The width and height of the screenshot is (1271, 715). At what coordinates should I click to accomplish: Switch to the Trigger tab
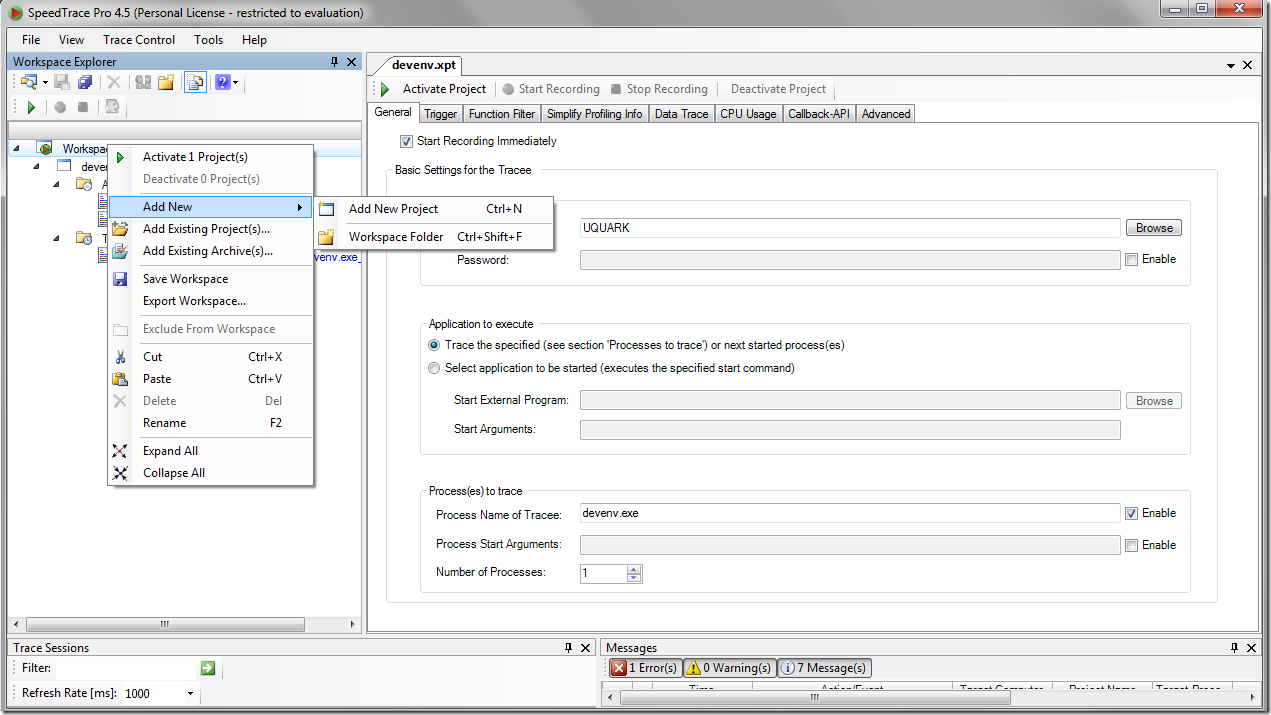coord(441,114)
